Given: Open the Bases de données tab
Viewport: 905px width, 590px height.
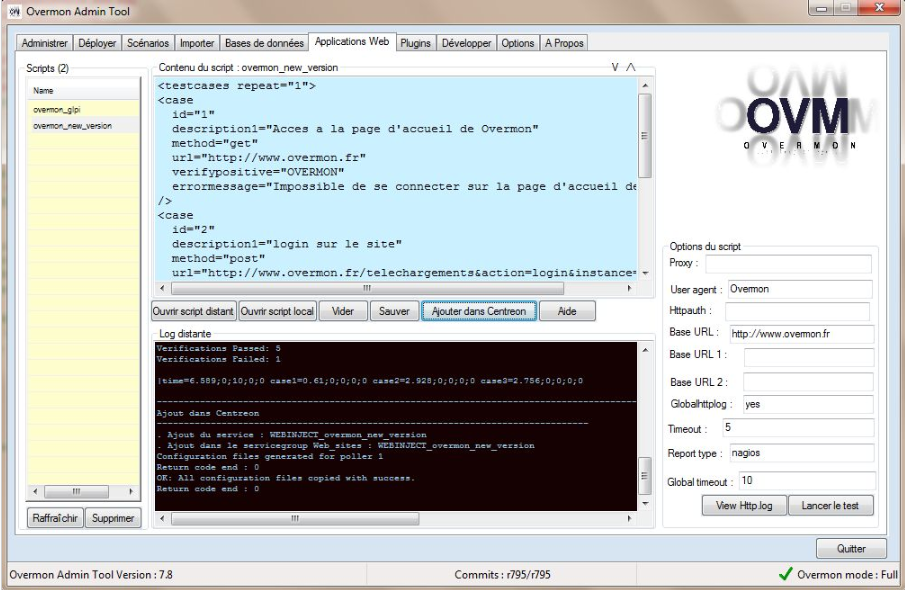Looking at the screenshot, I should coord(265,43).
